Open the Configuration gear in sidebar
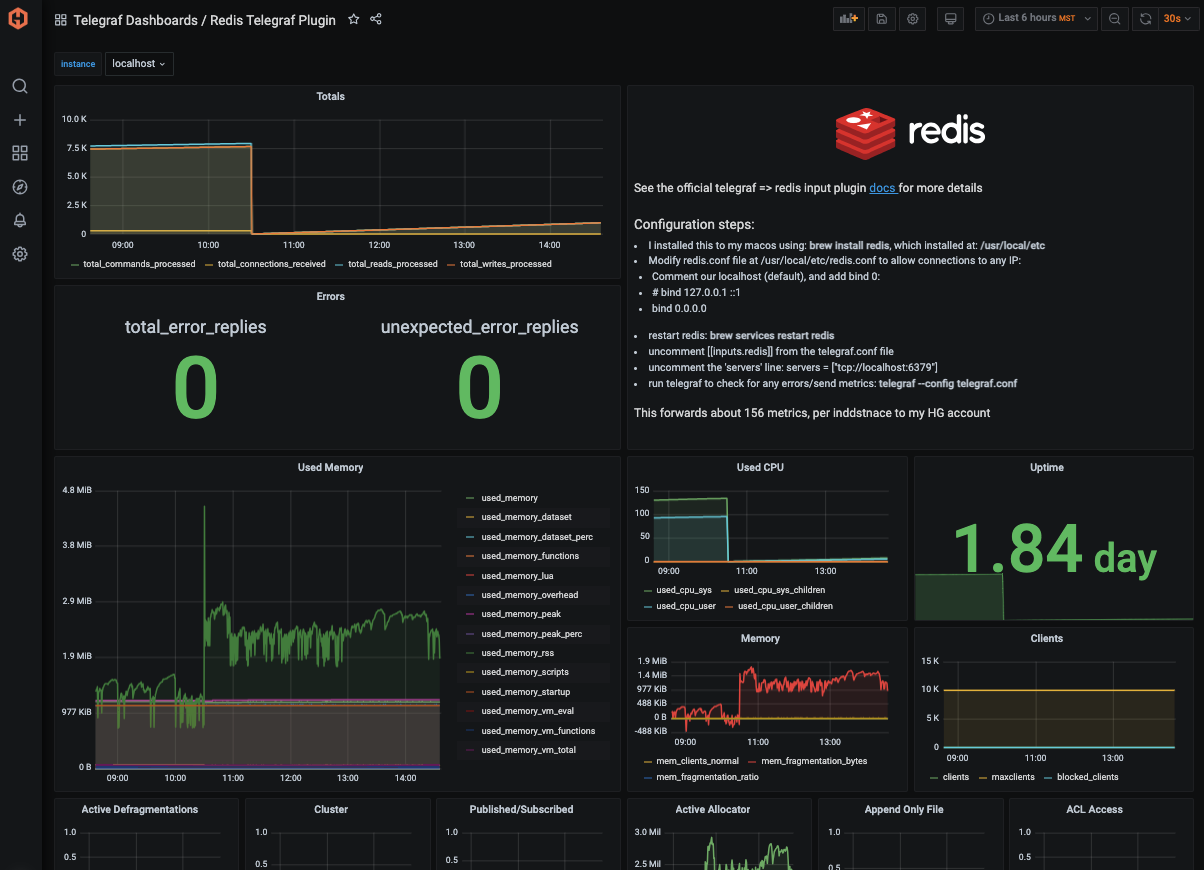The height and width of the screenshot is (870, 1204). [19, 254]
